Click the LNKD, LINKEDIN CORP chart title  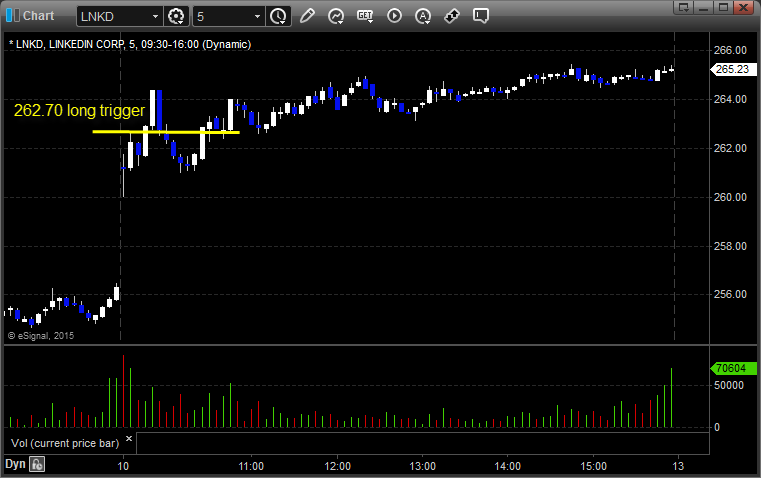click(130, 44)
